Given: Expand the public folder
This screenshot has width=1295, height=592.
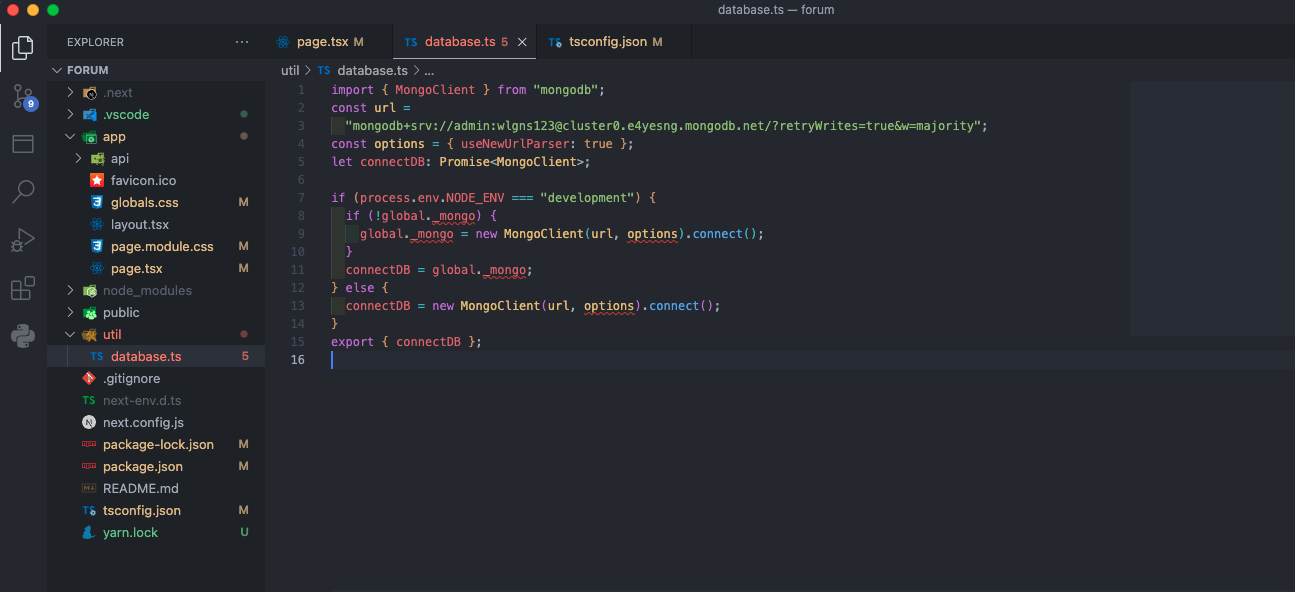Looking at the screenshot, I should tap(70, 312).
